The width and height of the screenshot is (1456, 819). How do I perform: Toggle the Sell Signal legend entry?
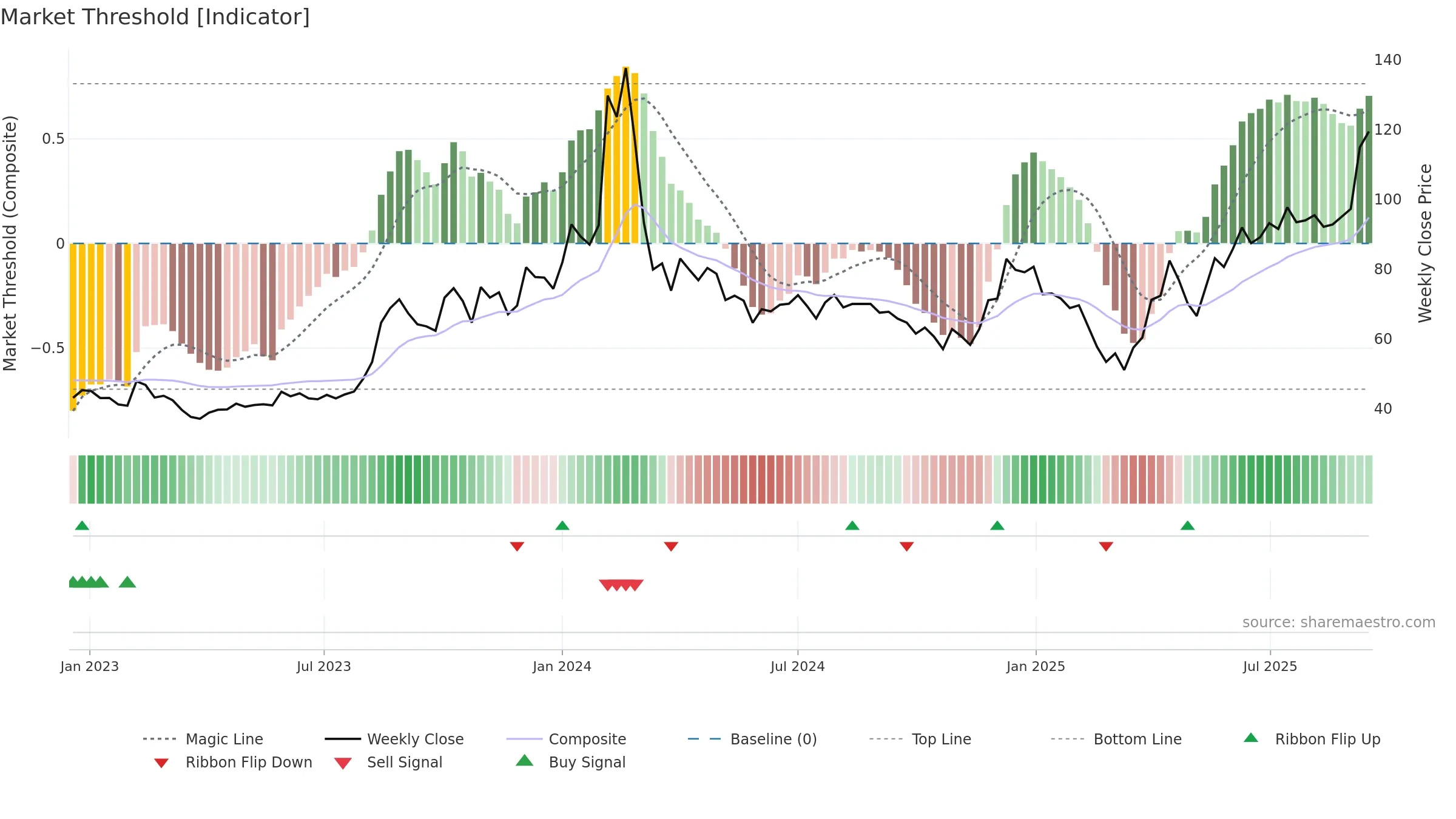[388, 762]
